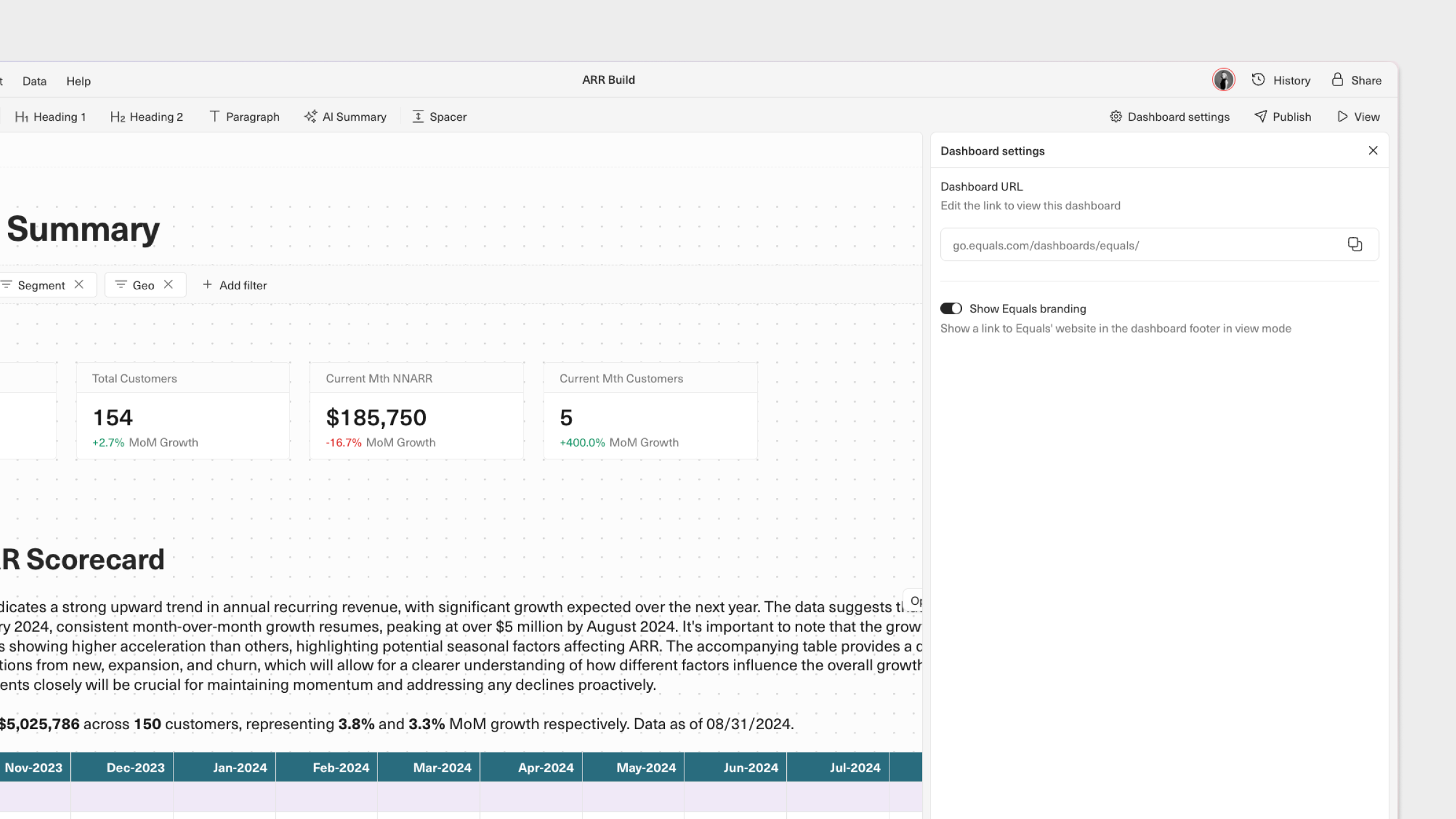The image size is (1456, 819).
Task: Publish the dashboard
Action: click(x=1282, y=116)
